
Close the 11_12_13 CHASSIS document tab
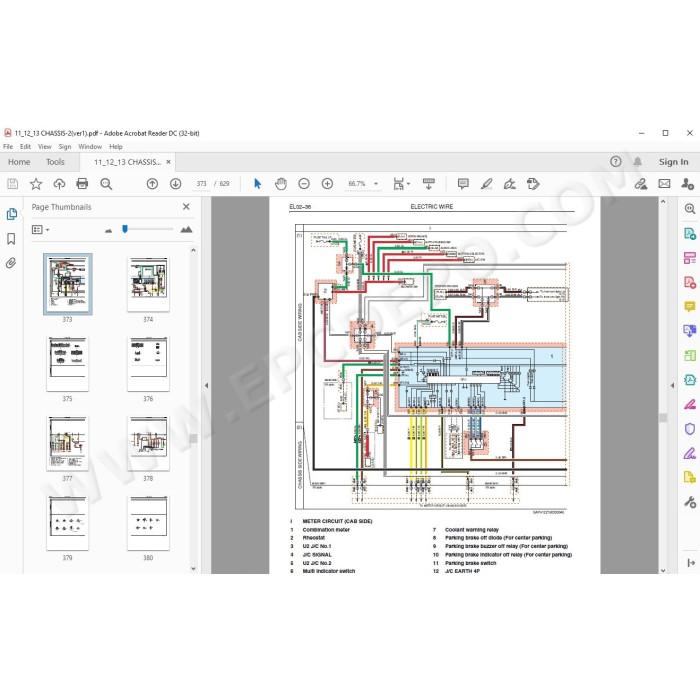pyautogui.click(x=168, y=162)
